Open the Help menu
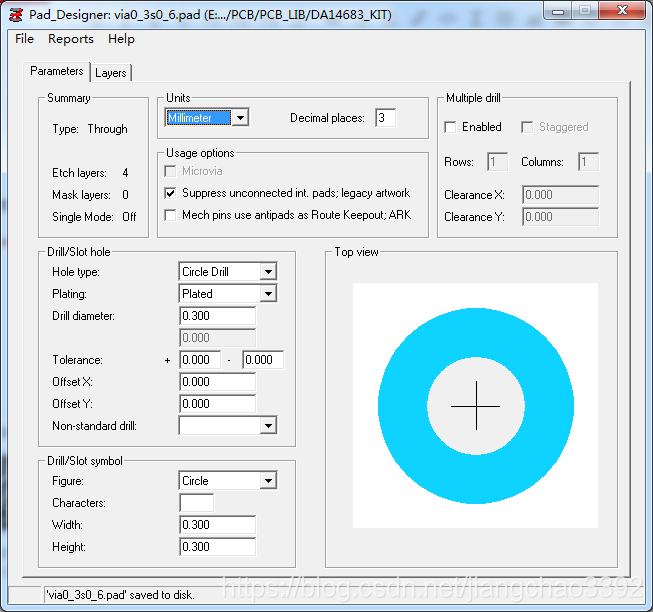The image size is (653, 612). 121,39
